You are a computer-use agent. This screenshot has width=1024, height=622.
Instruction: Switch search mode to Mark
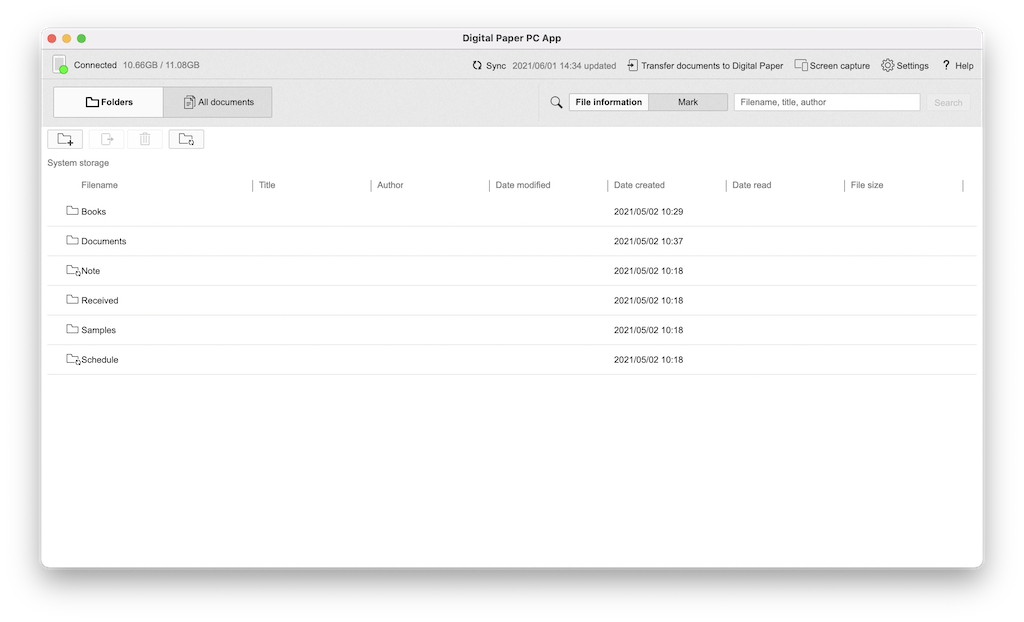(x=688, y=102)
